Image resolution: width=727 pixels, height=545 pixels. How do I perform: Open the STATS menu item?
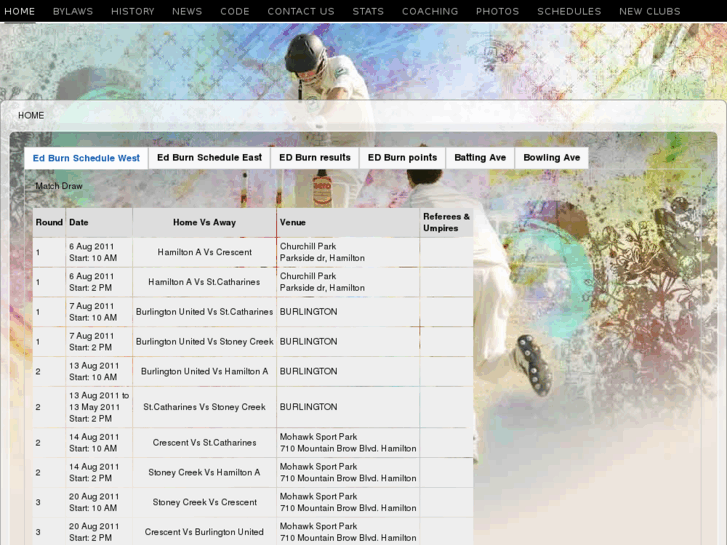(x=368, y=11)
